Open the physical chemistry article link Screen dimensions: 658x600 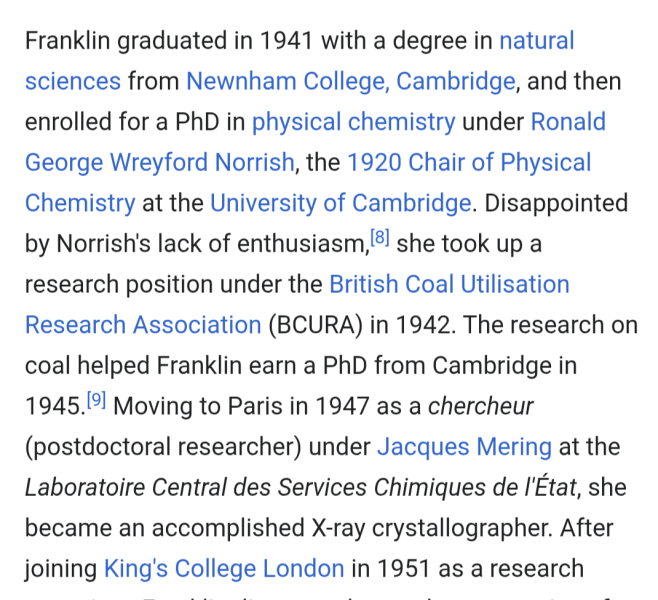pyautogui.click(x=353, y=122)
